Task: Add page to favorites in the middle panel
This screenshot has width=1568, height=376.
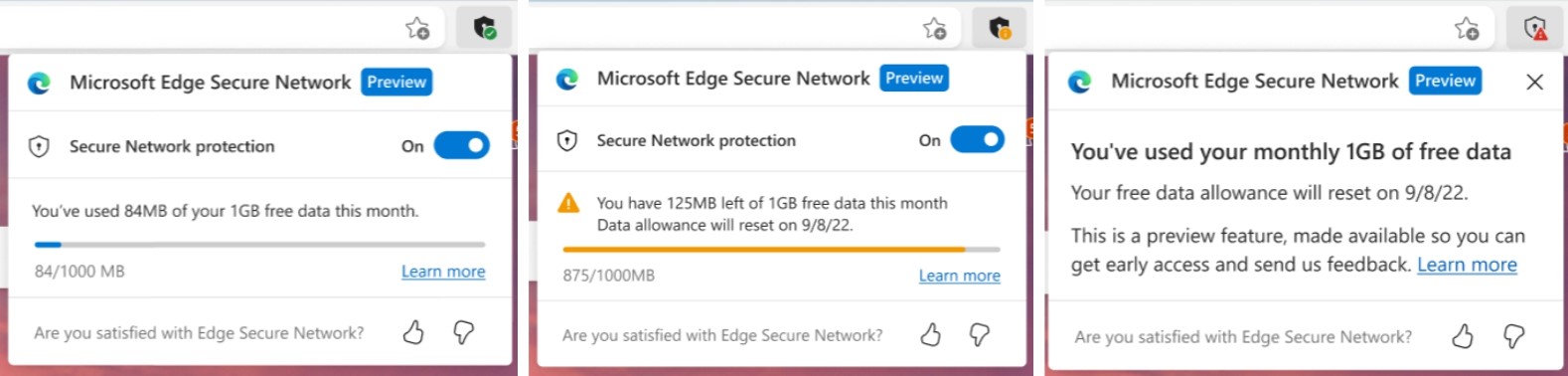Action: pyautogui.click(x=934, y=28)
